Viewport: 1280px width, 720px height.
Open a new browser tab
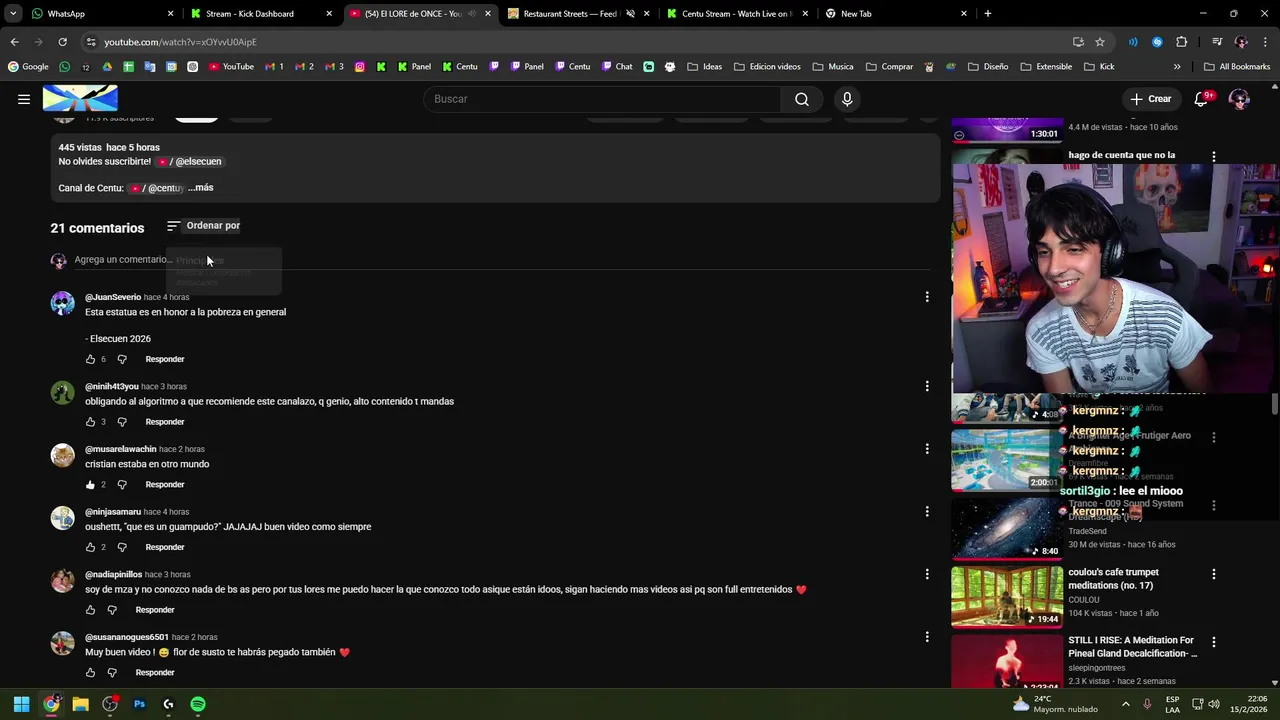click(988, 14)
